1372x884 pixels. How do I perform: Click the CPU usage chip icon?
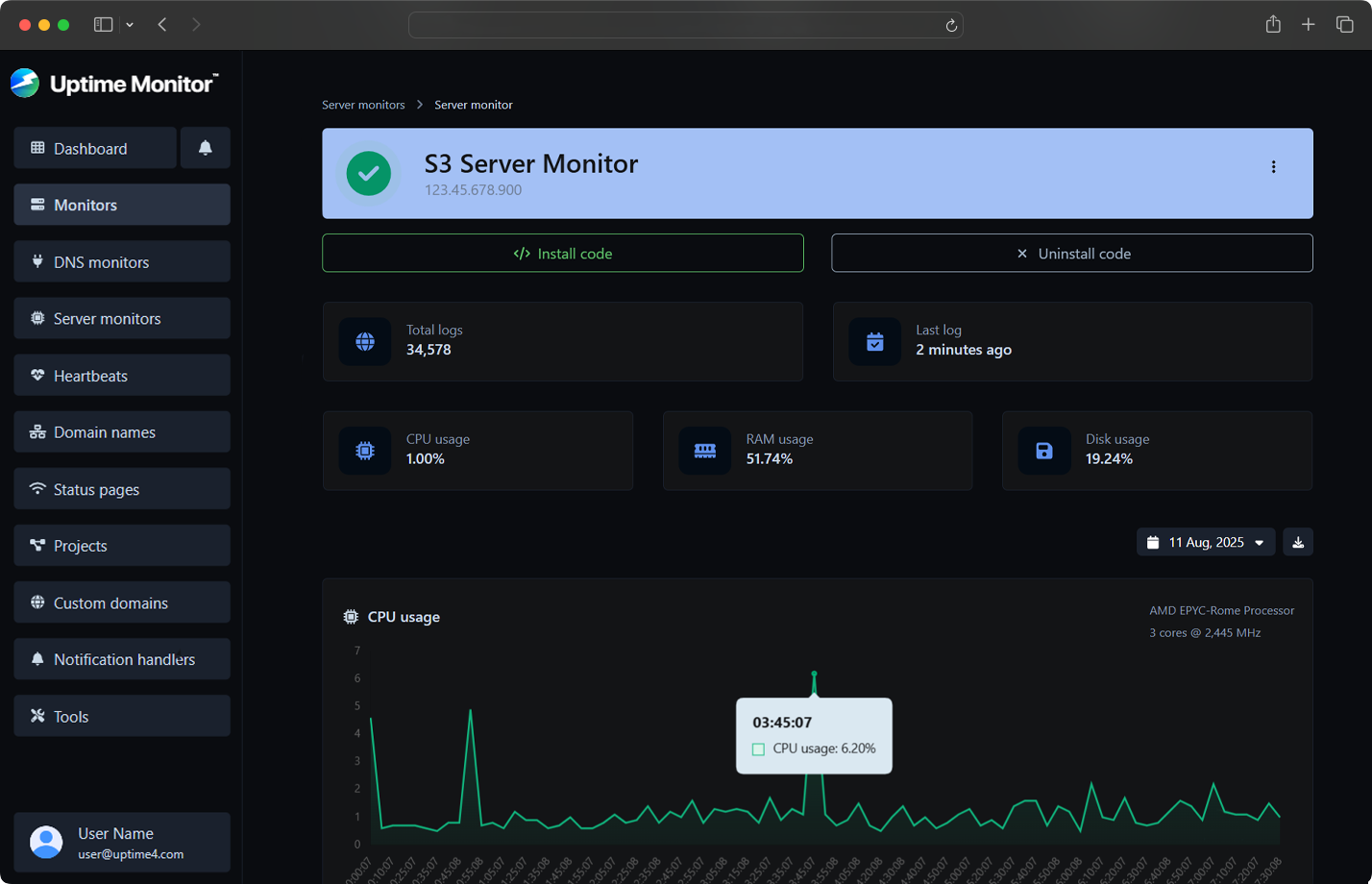(365, 450)
